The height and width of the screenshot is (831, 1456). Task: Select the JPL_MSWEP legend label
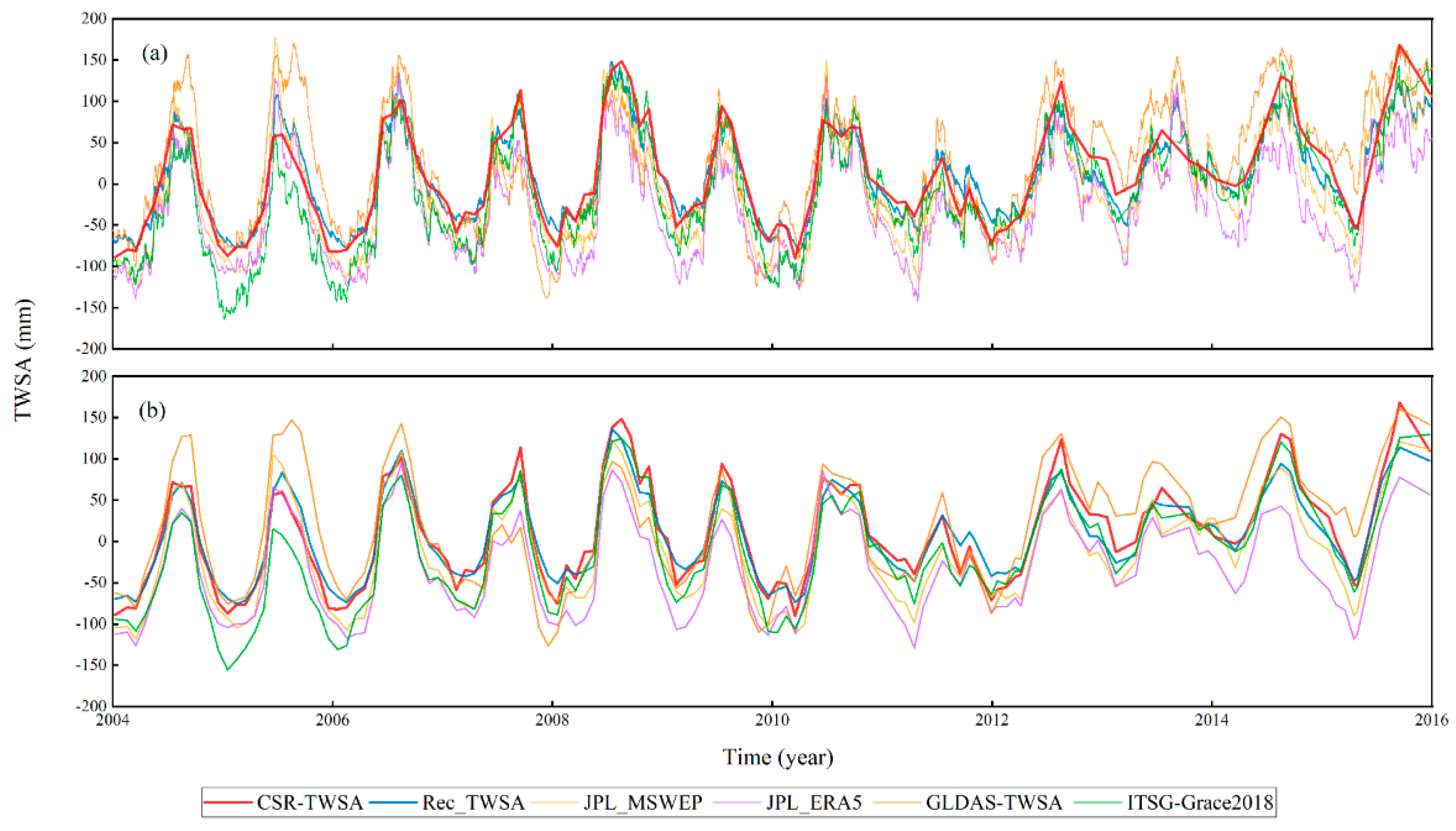point(643,802)
